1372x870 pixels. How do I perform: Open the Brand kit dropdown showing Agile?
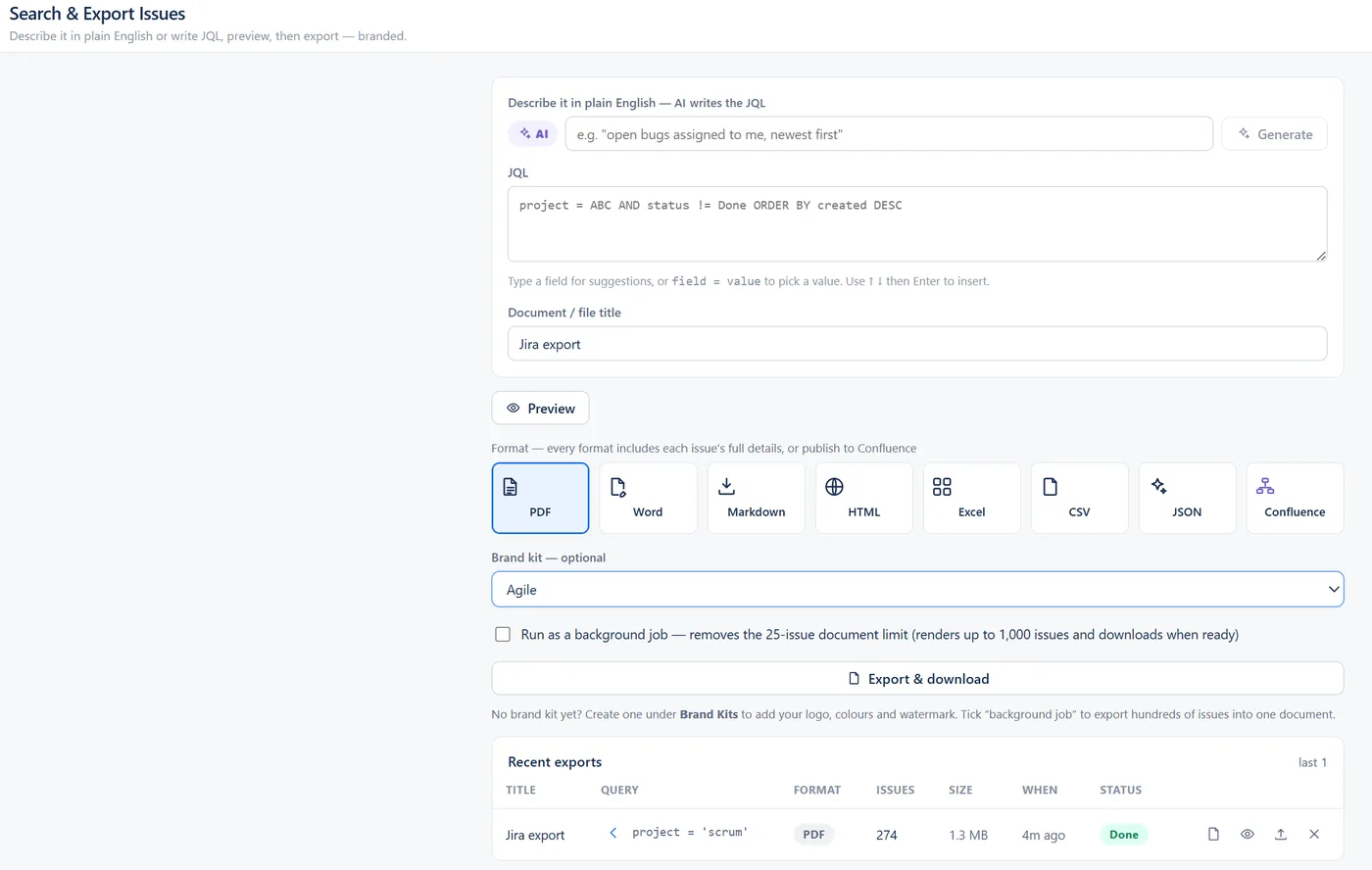coord(917,589)
